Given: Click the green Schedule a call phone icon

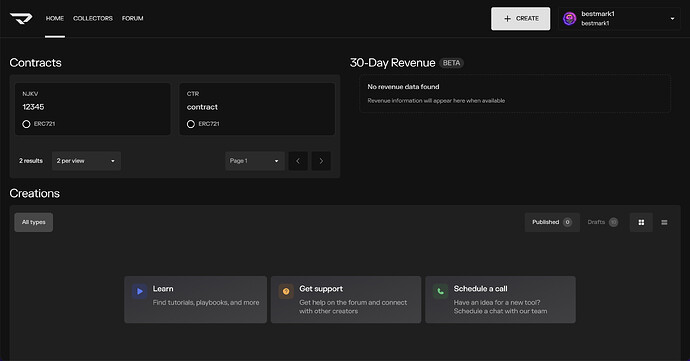Looking at the screenshot, I should point(440,291).
